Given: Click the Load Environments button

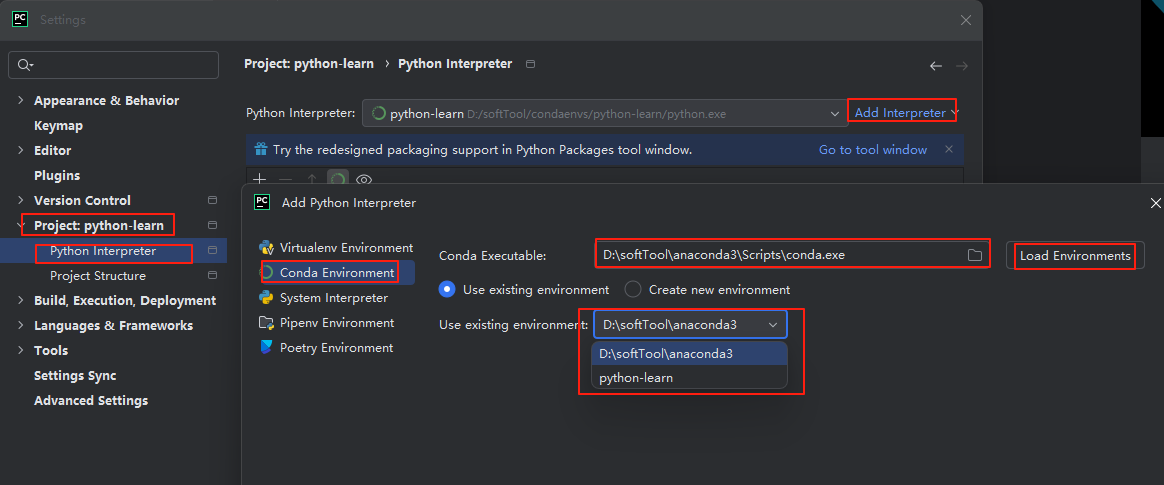Looking at the screenshot, I should (1075, 255).
